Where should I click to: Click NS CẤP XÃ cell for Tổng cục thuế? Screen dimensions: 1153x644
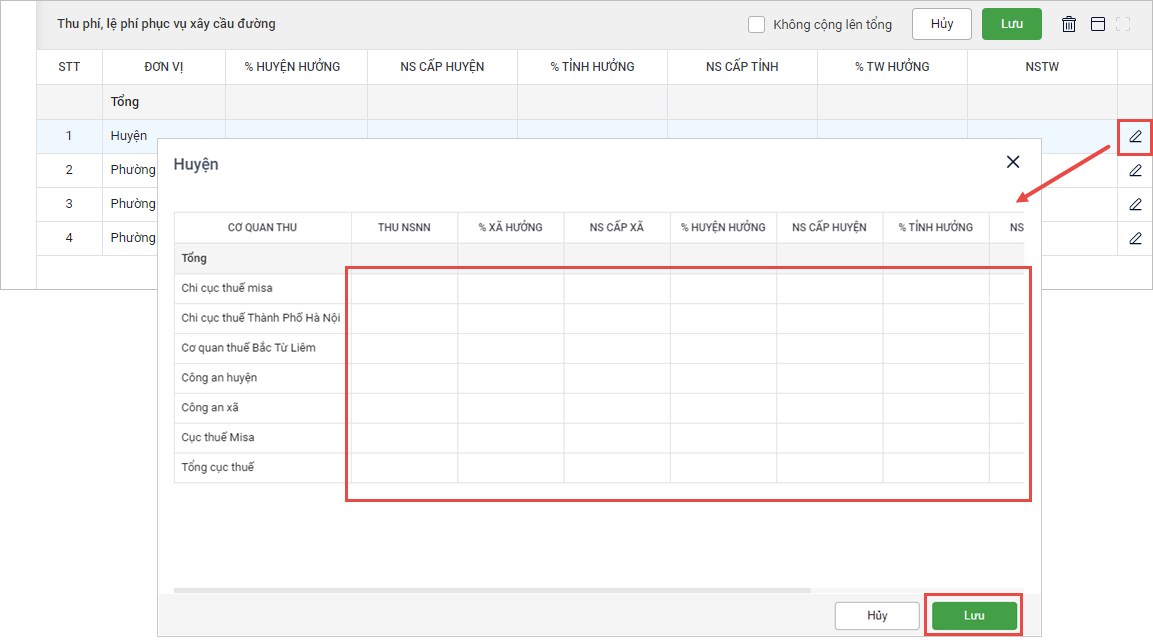point(616,468)
